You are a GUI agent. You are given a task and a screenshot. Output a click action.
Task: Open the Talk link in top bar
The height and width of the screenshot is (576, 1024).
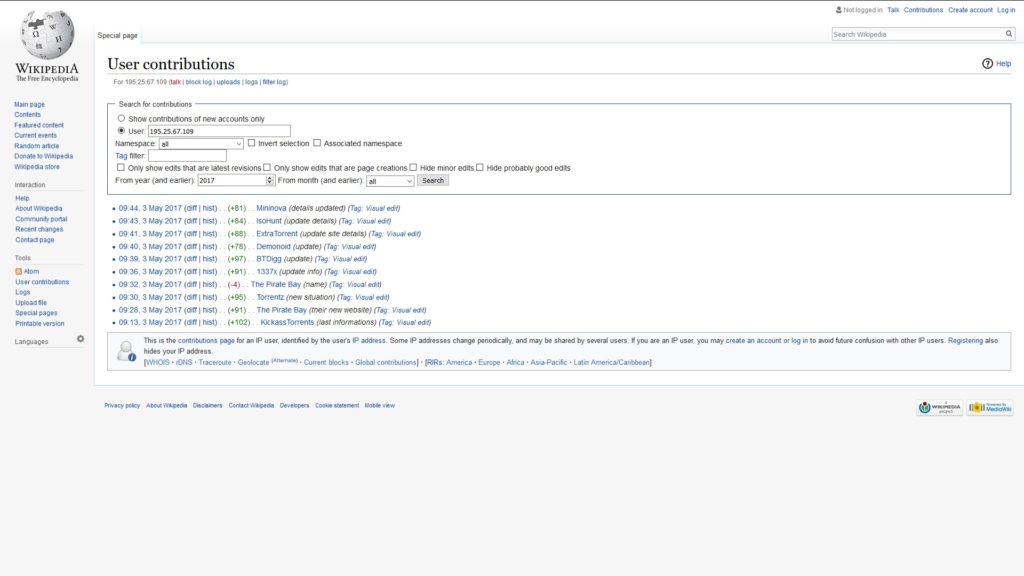(893, 10)
